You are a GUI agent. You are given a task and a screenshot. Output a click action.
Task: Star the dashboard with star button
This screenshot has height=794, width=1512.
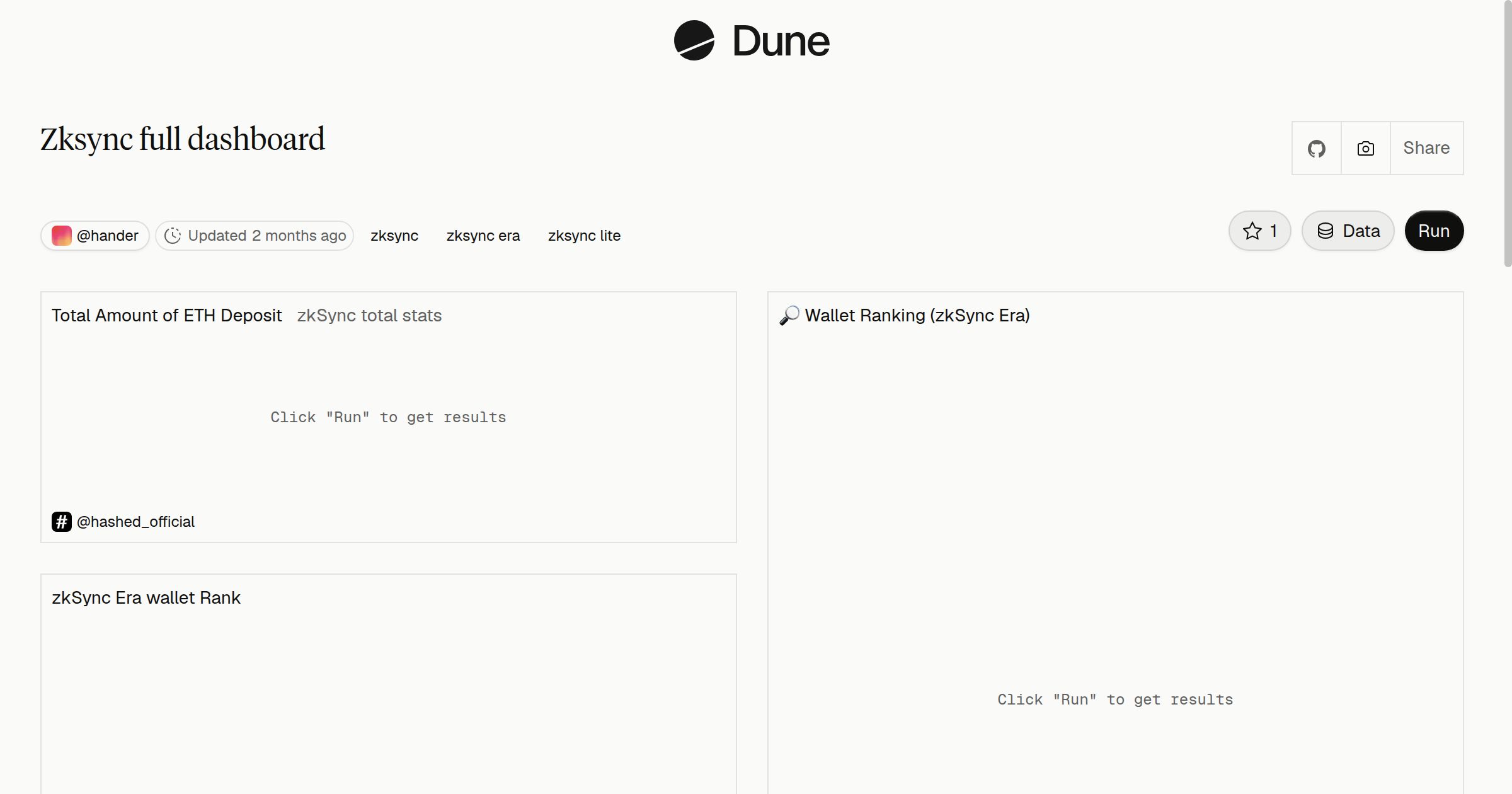tap(1259, 231)
